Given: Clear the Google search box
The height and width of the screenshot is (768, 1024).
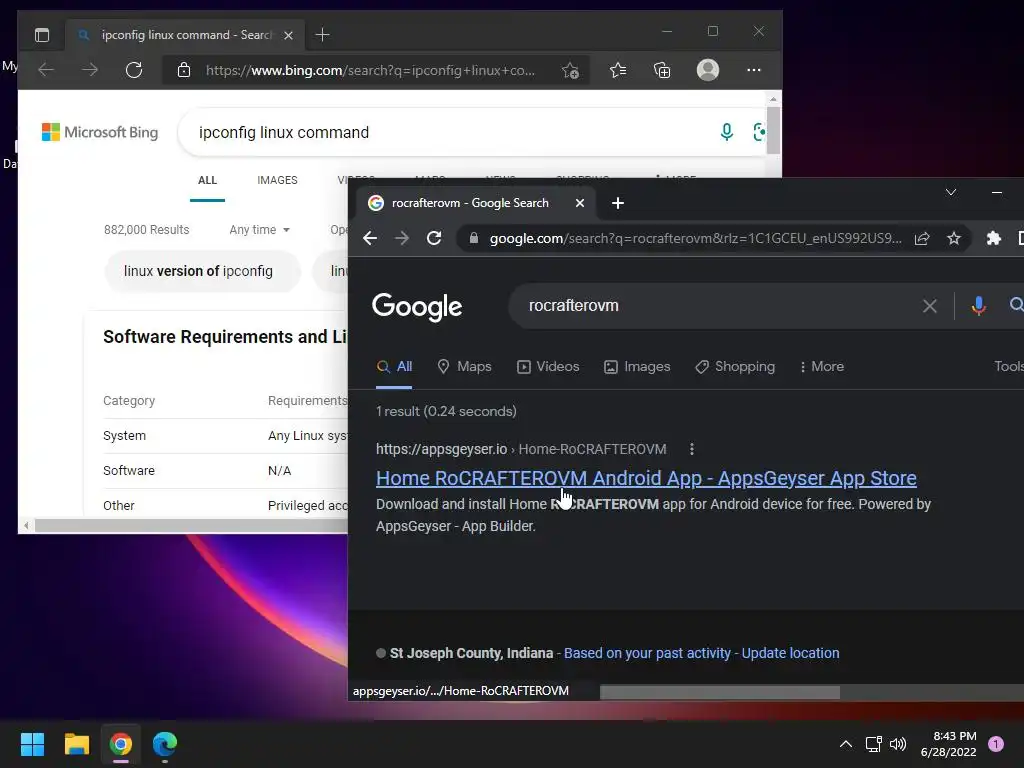Looking at the screenshot, I should 930,306.
